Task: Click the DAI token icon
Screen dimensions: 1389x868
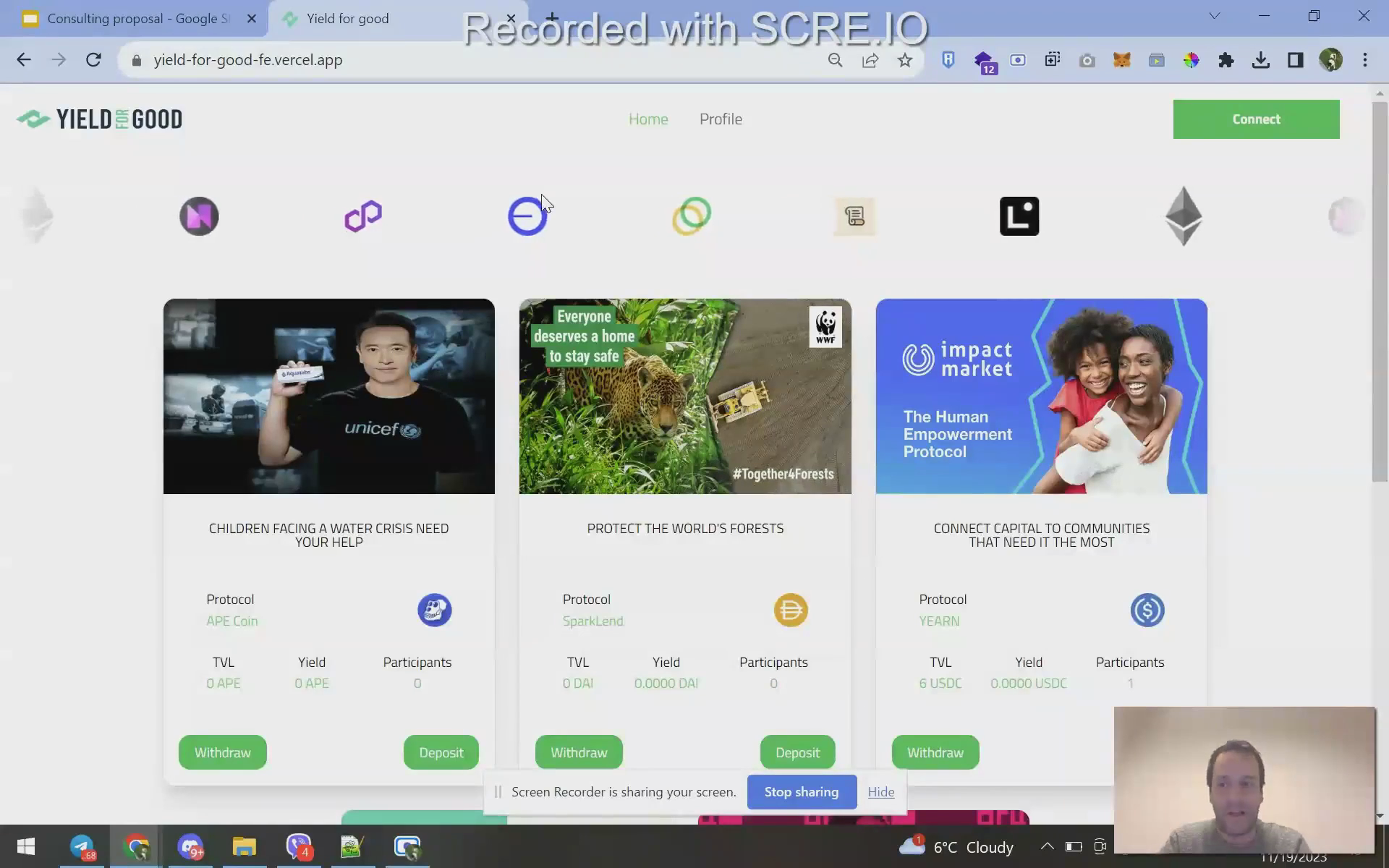Action: click(791, 610)
